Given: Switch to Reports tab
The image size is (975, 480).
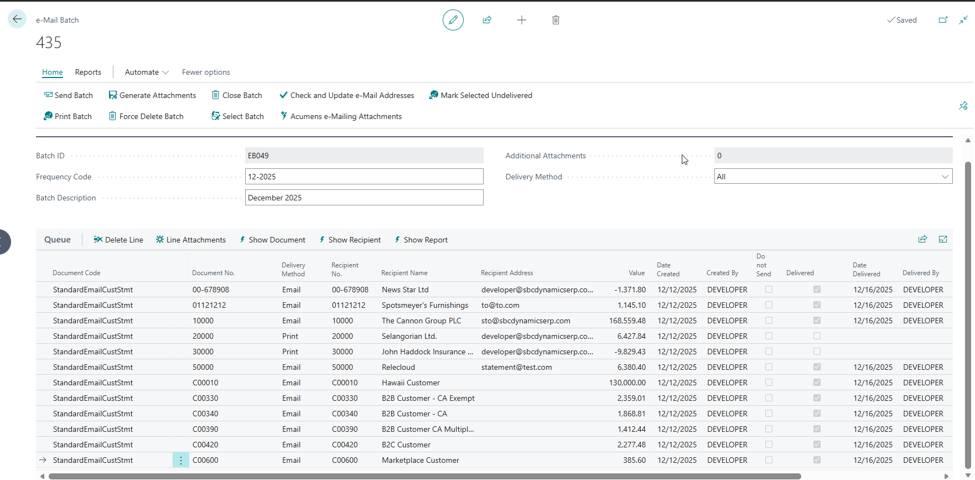Looking at the screenshot, I should [x=88, y=72].
